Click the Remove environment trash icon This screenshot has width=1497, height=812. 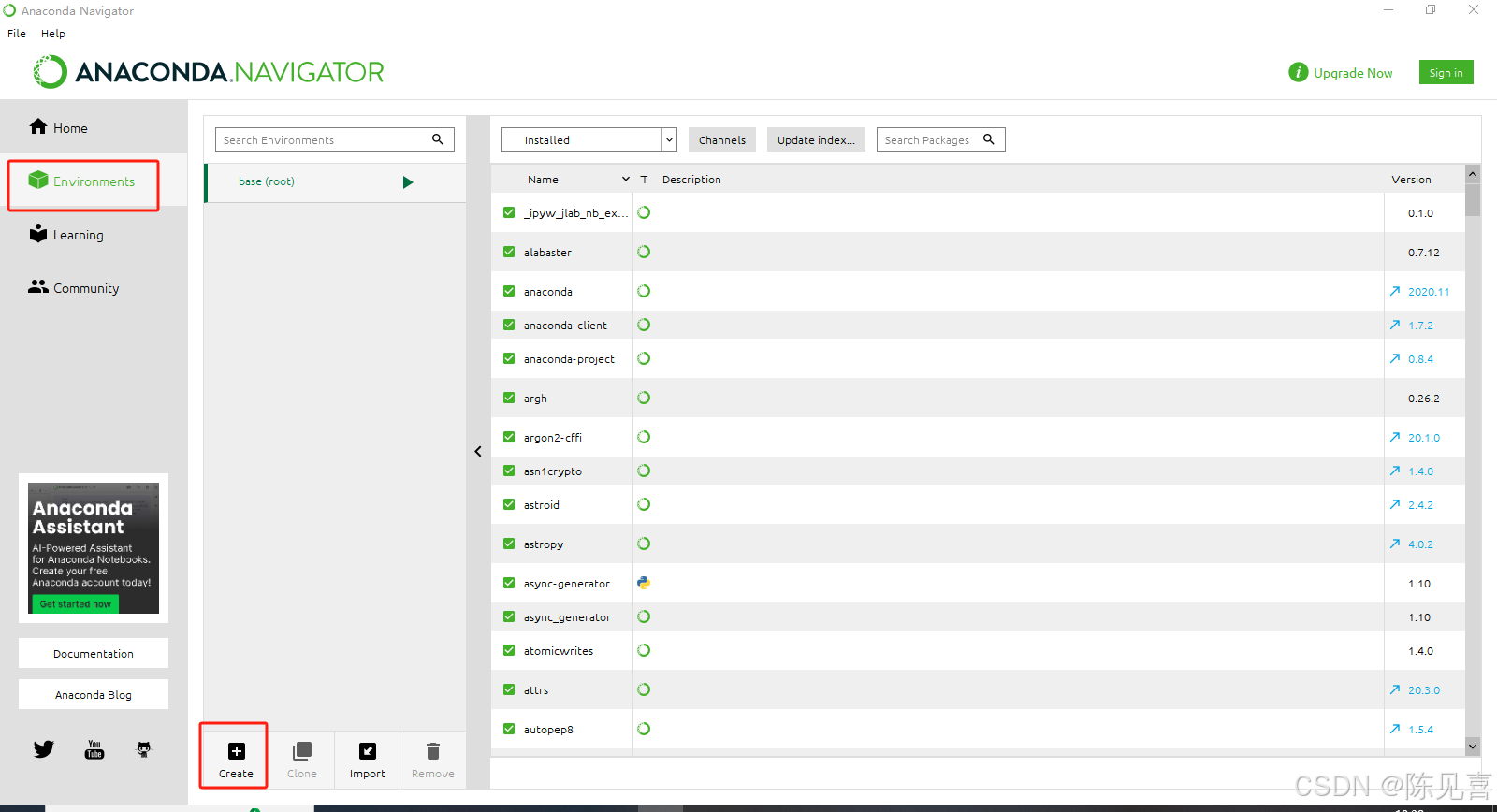433,751
